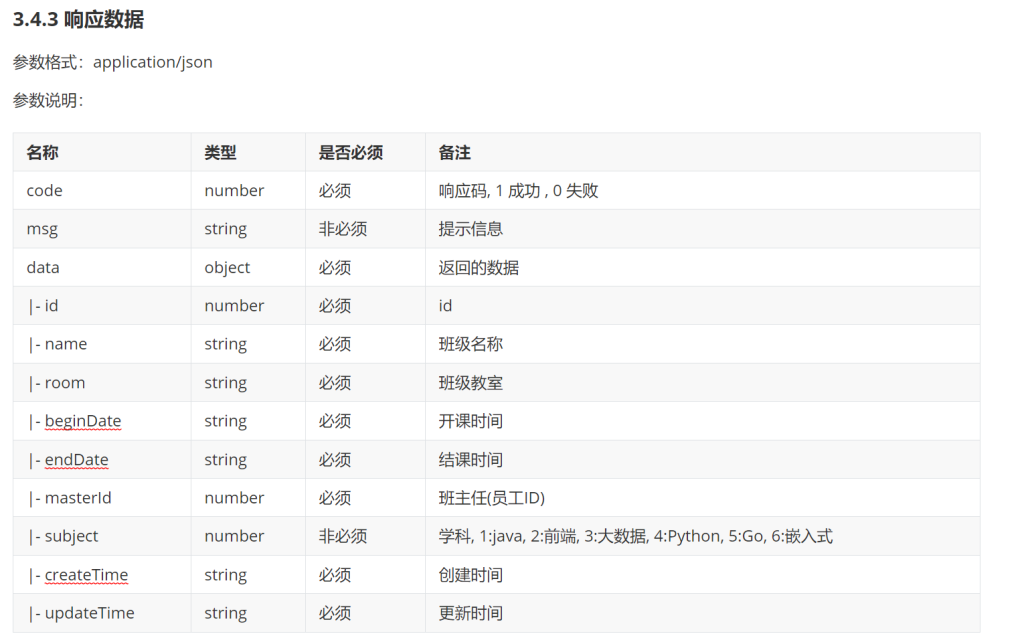Click the "updateTime" field name
This screenshot has width=1024, height=644.
point(89,613)
